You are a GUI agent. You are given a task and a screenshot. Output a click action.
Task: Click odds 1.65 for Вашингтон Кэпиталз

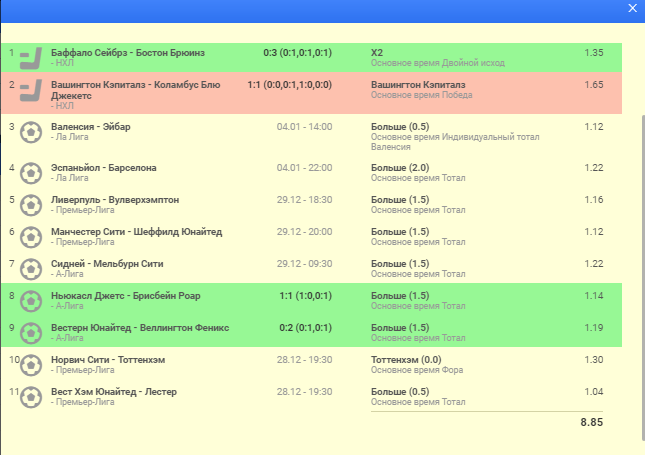click(x=594, y=85)
